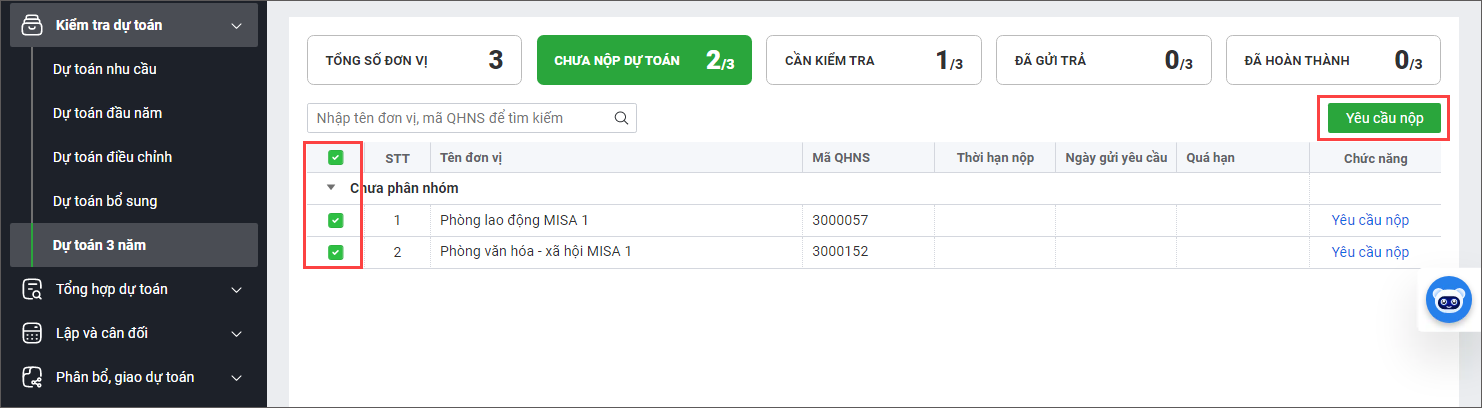The width and height of the screenshot is (1482, 408).
Task: Click the Phân bổ, giao dự toán icon
Action: point(33,377)
